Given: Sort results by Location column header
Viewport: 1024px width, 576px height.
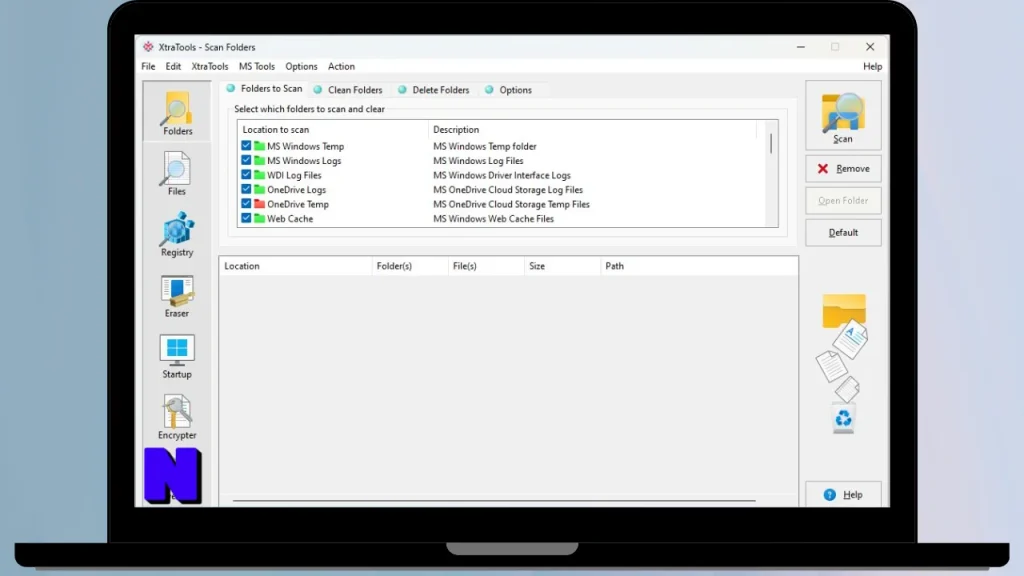Looking at the screenshot, I should click(296, 266).
